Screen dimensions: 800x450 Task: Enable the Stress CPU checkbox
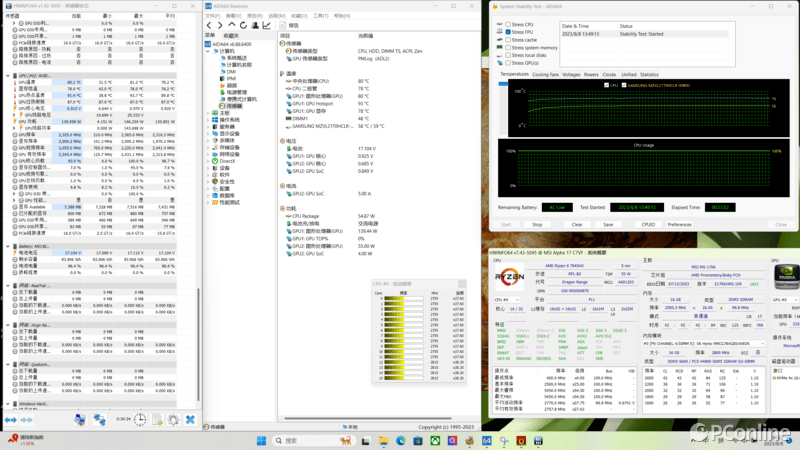[508, 24]
